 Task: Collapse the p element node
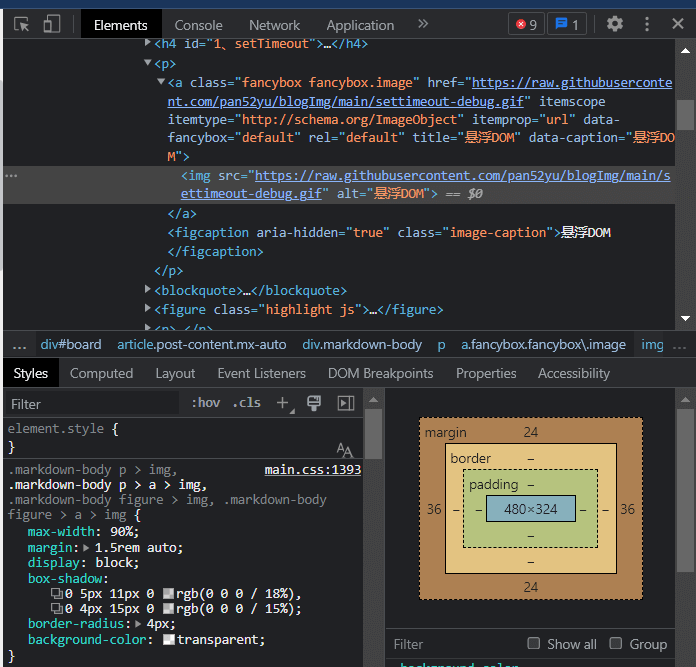(x=148, y=63)
